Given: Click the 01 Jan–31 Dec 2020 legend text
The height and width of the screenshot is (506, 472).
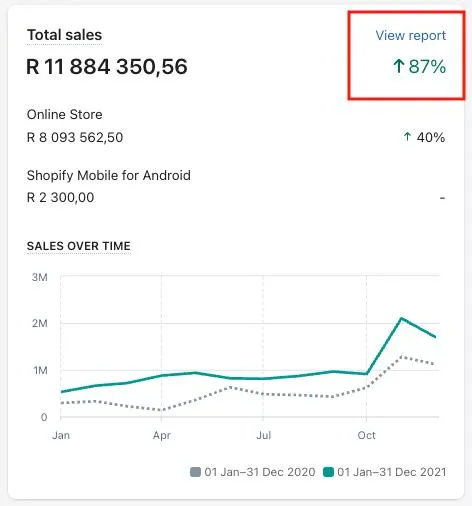Looking at the screenshot, I should pyautogui.click(x=260, y=472).
